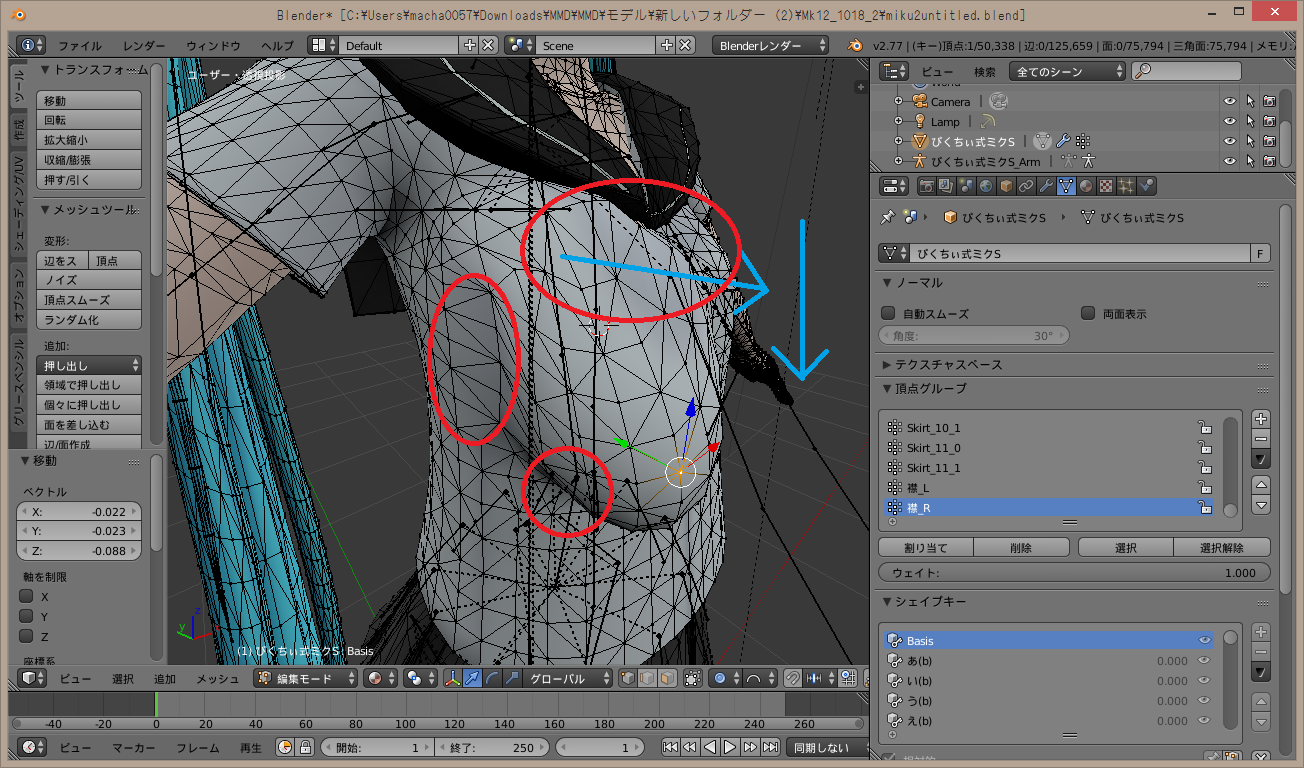Viewport: 1304px width, 768px height.
Task: Click the jump-to-end playback button
Action: pyautogui.click(x=771, y=747)
